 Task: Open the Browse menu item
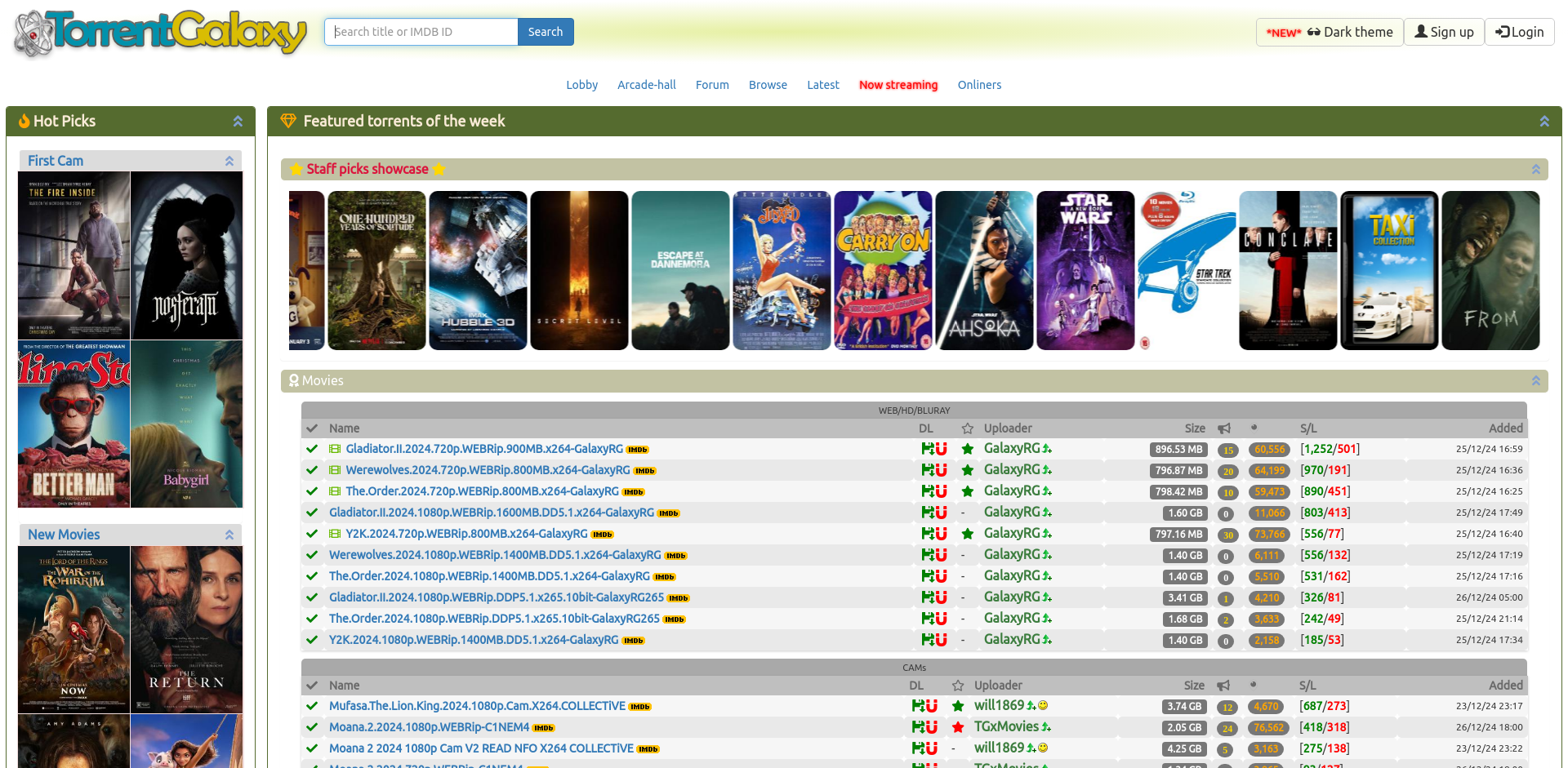click(x=768, y=85)
